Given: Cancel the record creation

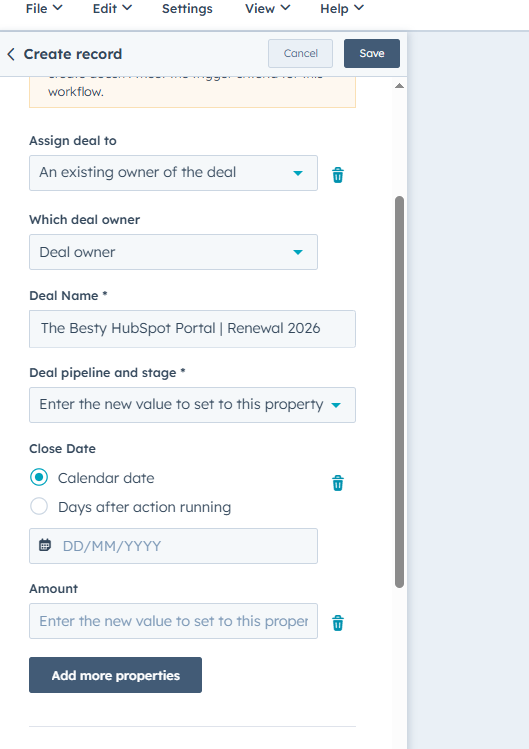Looking at the screenshot, I should (x=301, y=53).
